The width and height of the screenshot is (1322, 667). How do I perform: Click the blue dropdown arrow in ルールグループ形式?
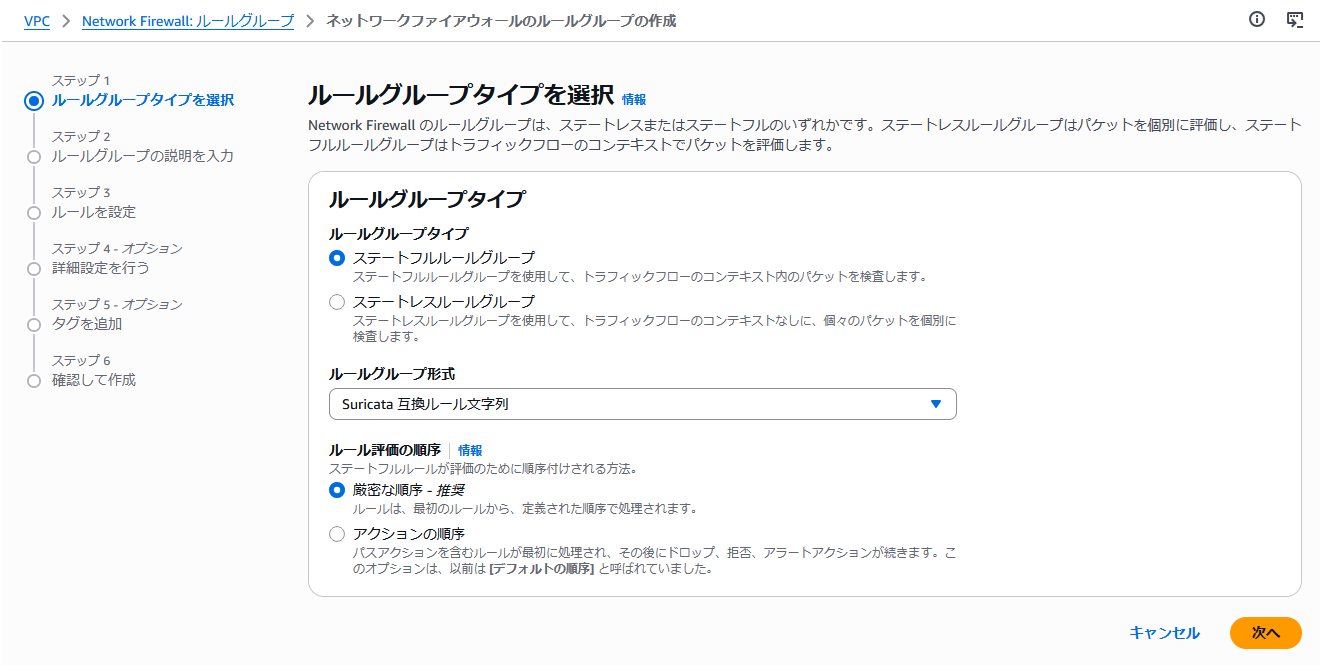[936, 404]
